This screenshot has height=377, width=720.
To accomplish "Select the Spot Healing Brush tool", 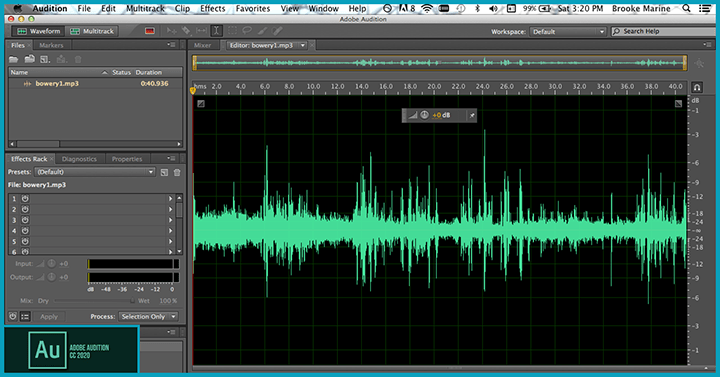I will 277,31.
